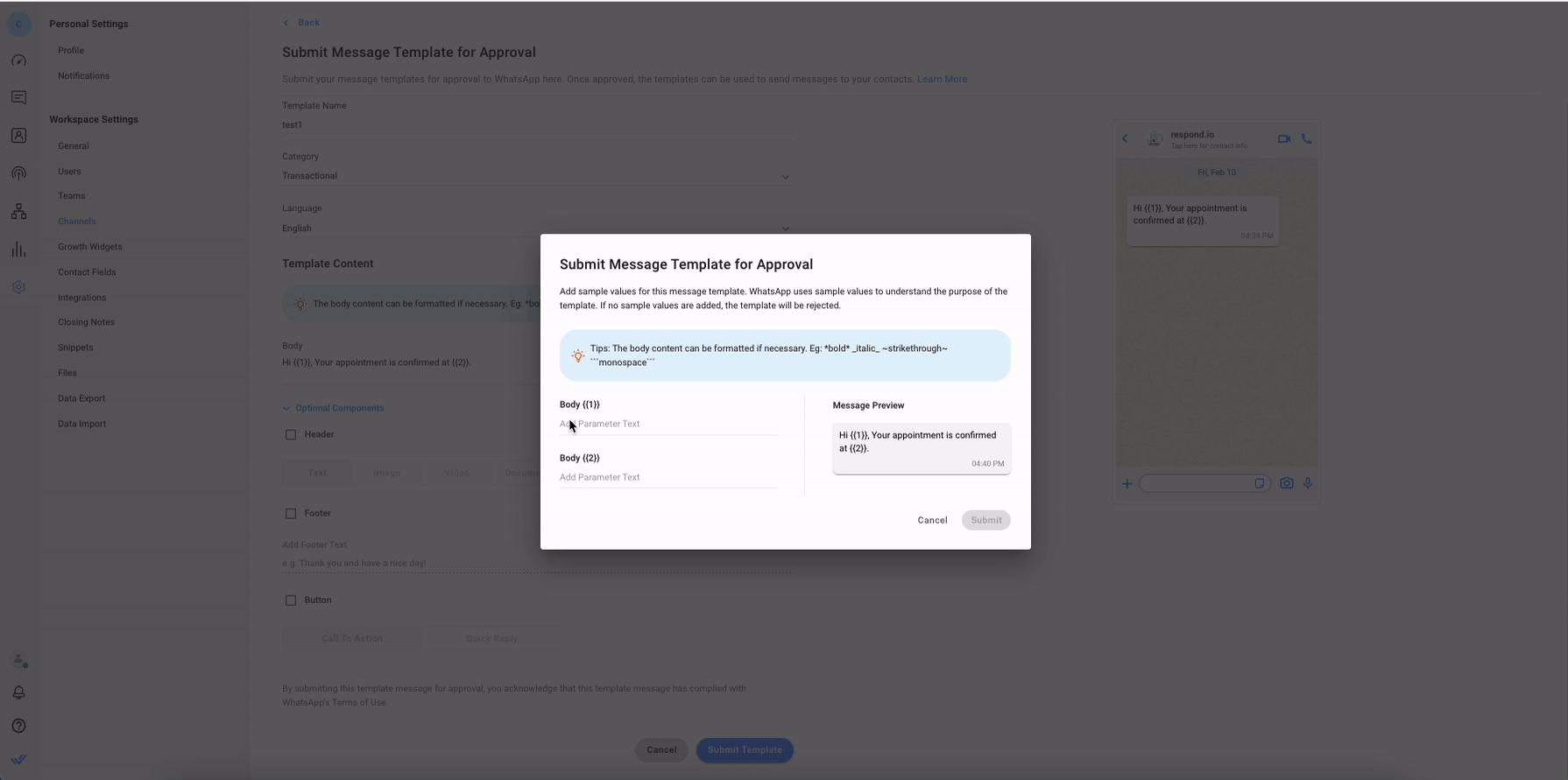Open the Language dropdown

pos(535,228)
